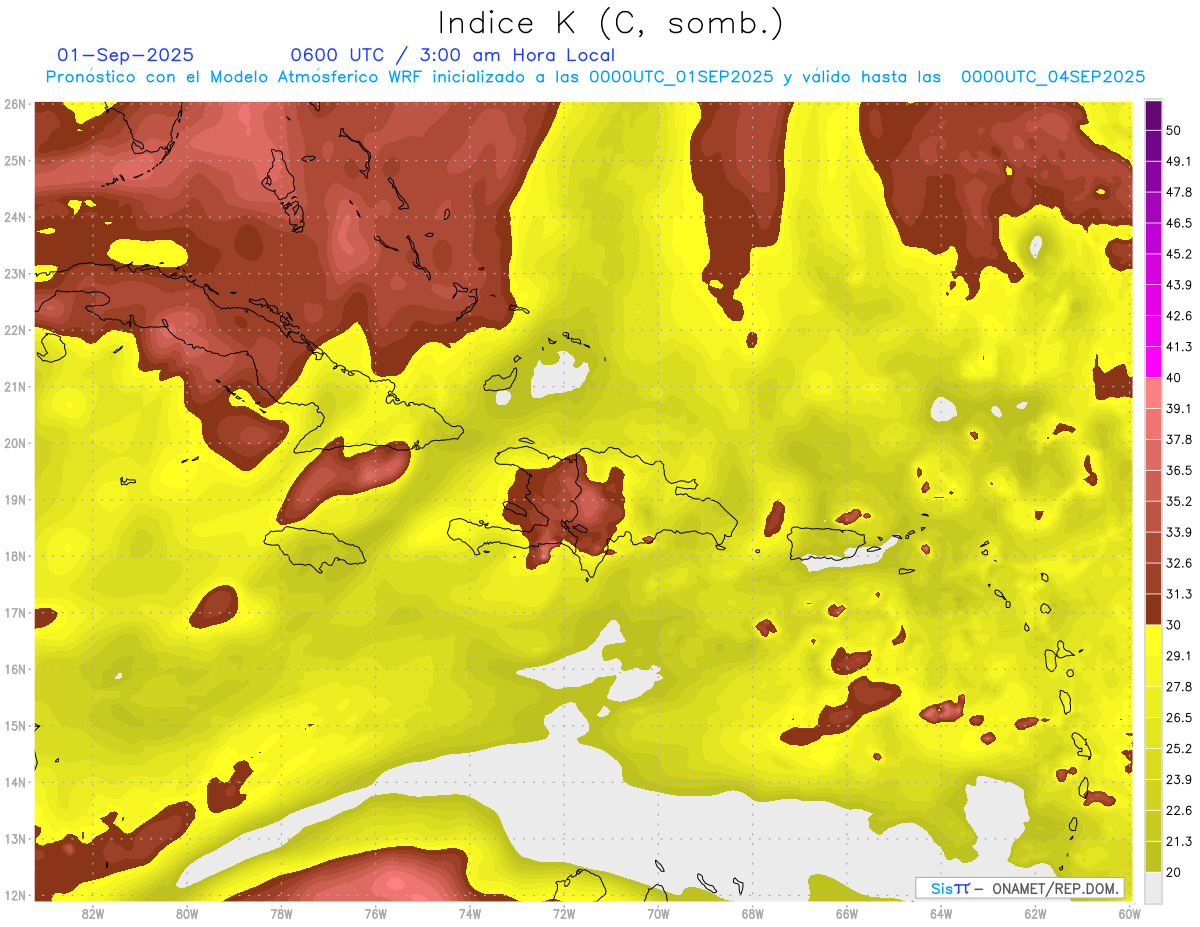Click the colorbar value 37.8
Image resolution: width=1200 pixels, height=927 pixels.
point(1178,439)
